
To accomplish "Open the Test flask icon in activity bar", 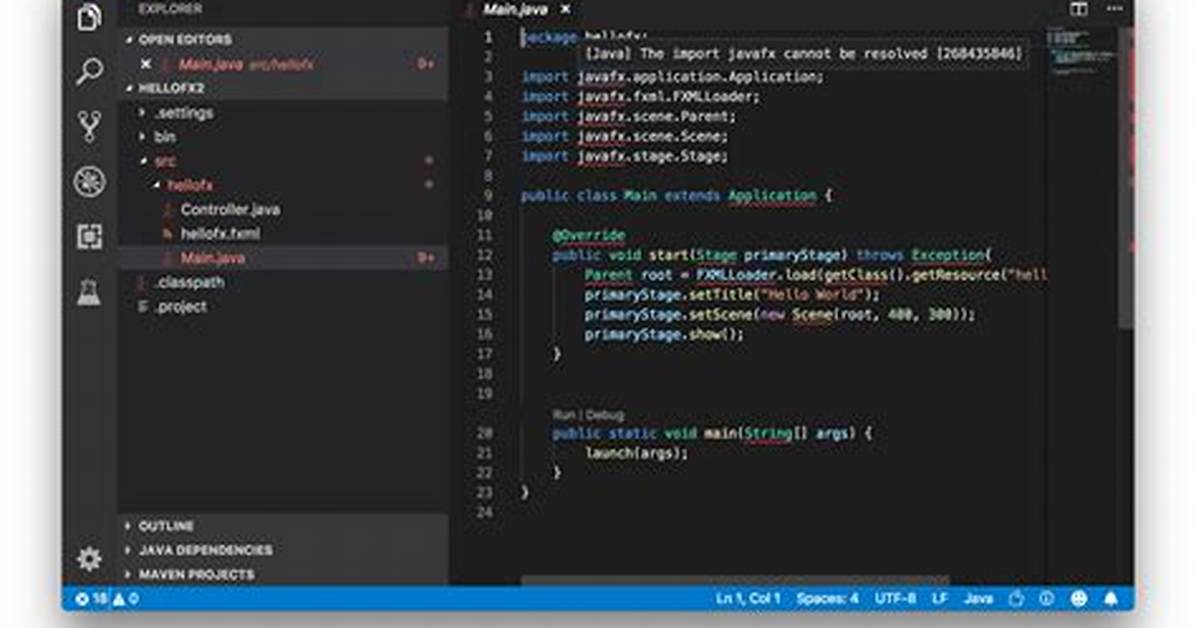I will (89, 291).
